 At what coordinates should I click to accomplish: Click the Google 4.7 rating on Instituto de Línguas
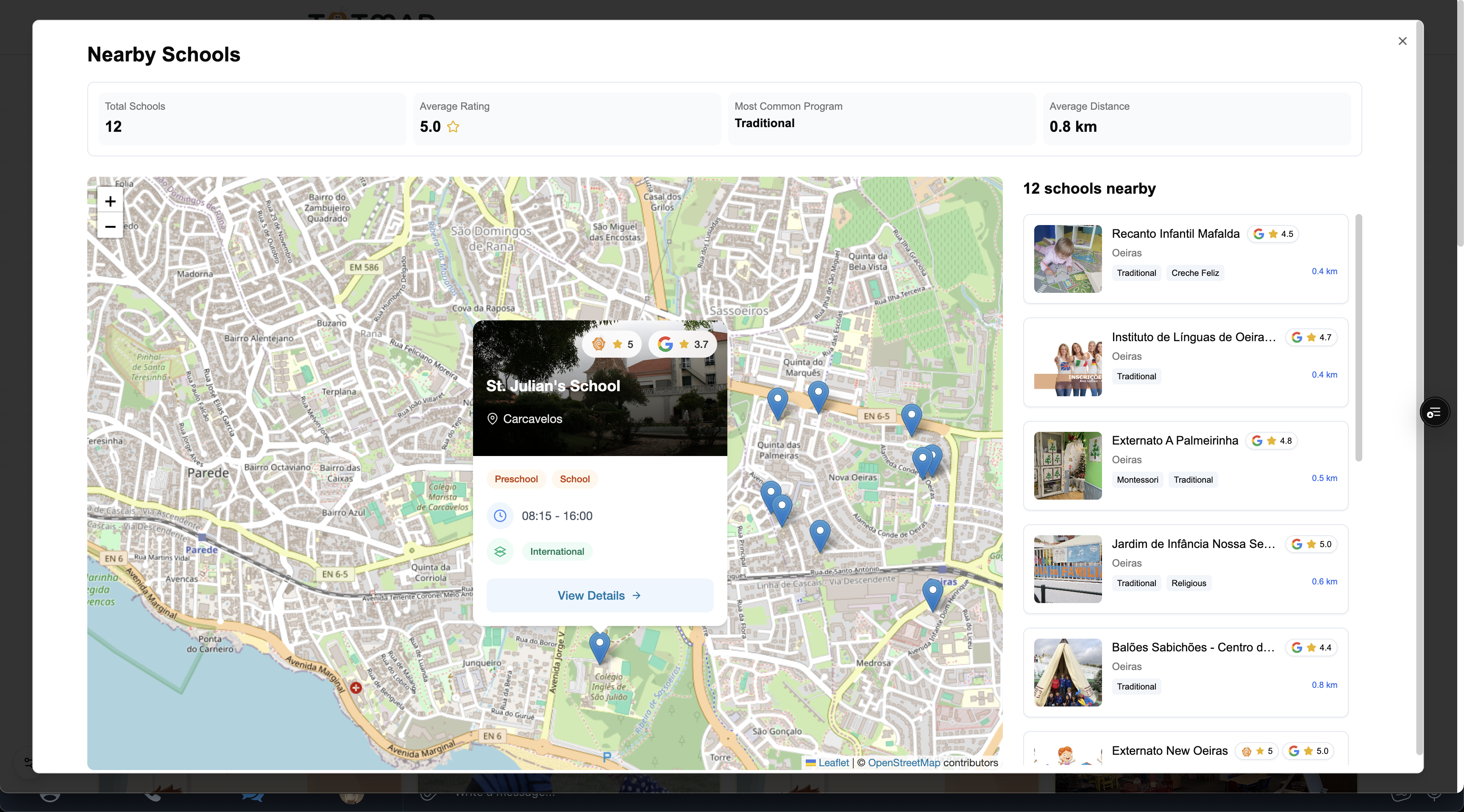tap(1311, 337)
